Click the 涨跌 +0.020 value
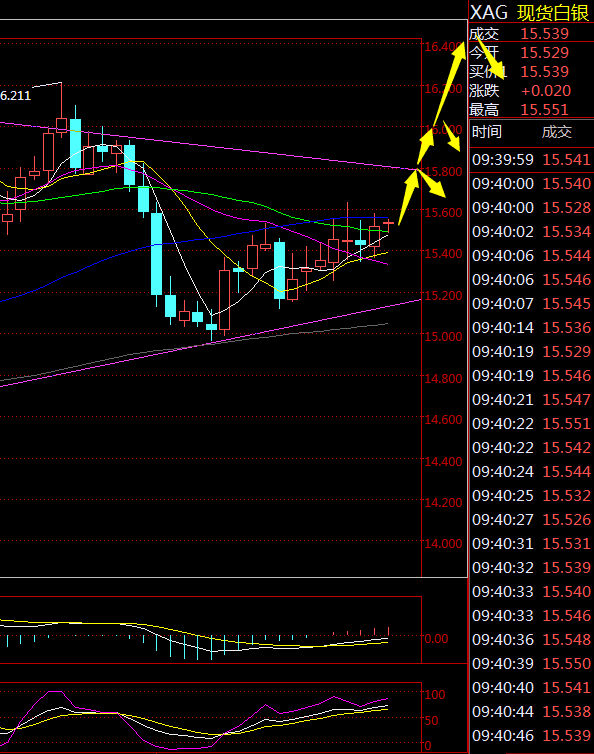The image size is (594, 754). [546, 90]
